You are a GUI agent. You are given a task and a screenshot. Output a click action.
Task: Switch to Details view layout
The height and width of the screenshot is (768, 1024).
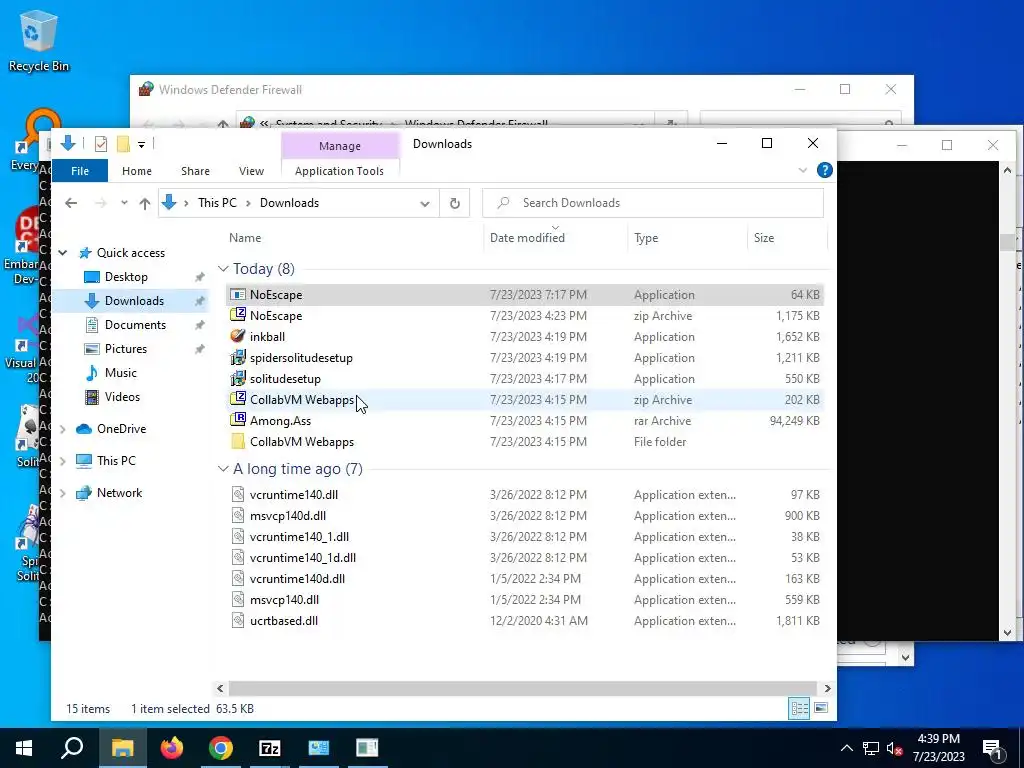coord(799,709)
